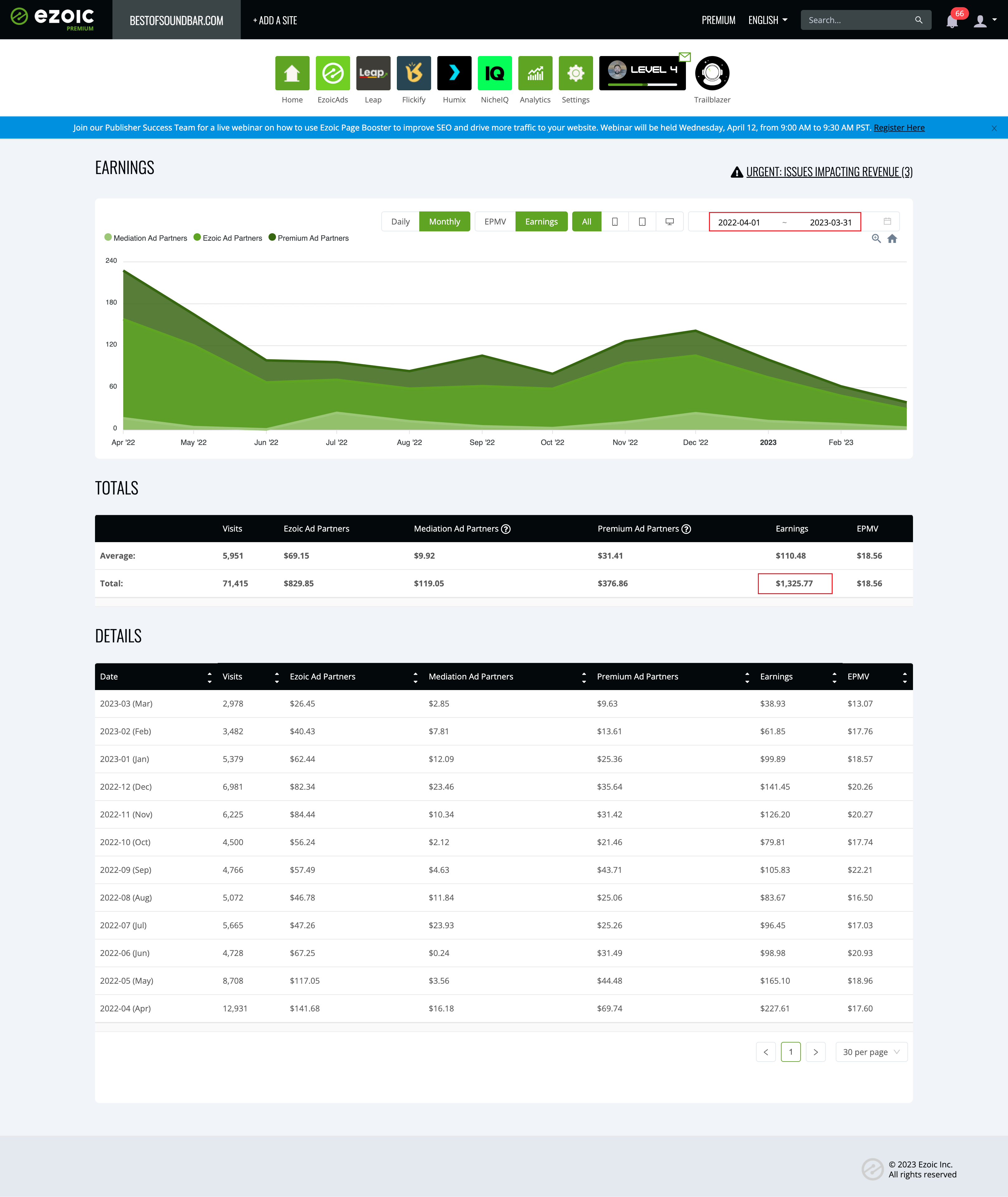Open Premium Ad Partners help icon
This screenshot has width=1008, height=1197.
(x=686, y=529)
